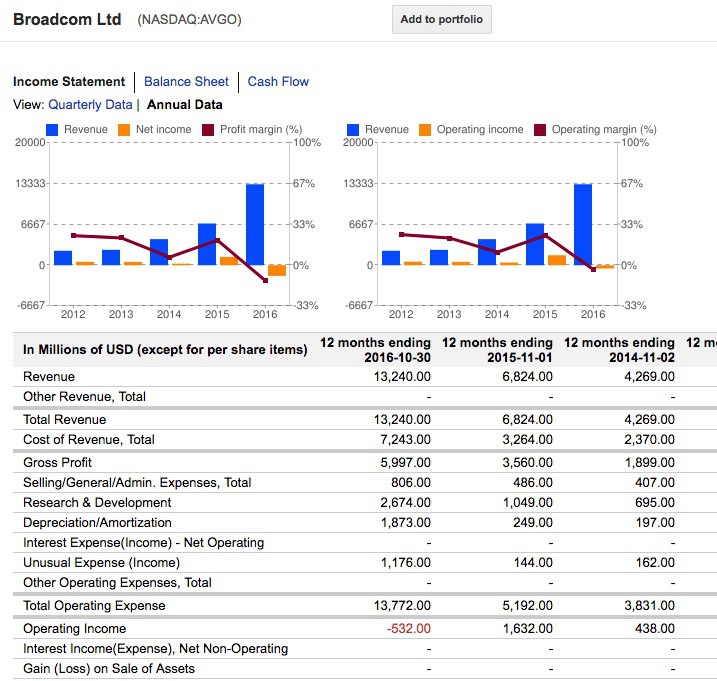Click the 2016 profit margin data point
This screenshot has height=681, width=717.
pos(266,280)
